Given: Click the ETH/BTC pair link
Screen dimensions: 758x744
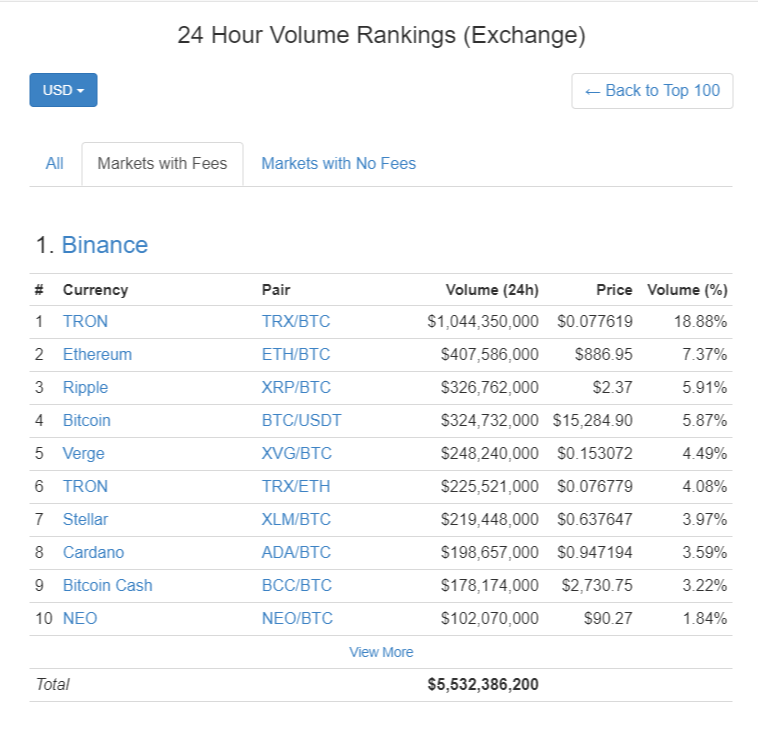Looking at the screenshot, I should (296, 354).
